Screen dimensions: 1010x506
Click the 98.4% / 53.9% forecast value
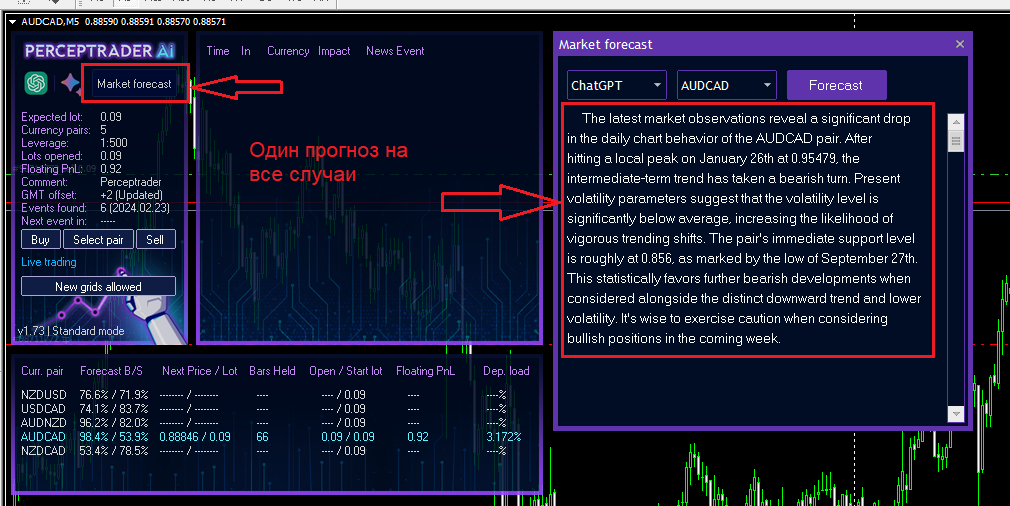point(114,436)
